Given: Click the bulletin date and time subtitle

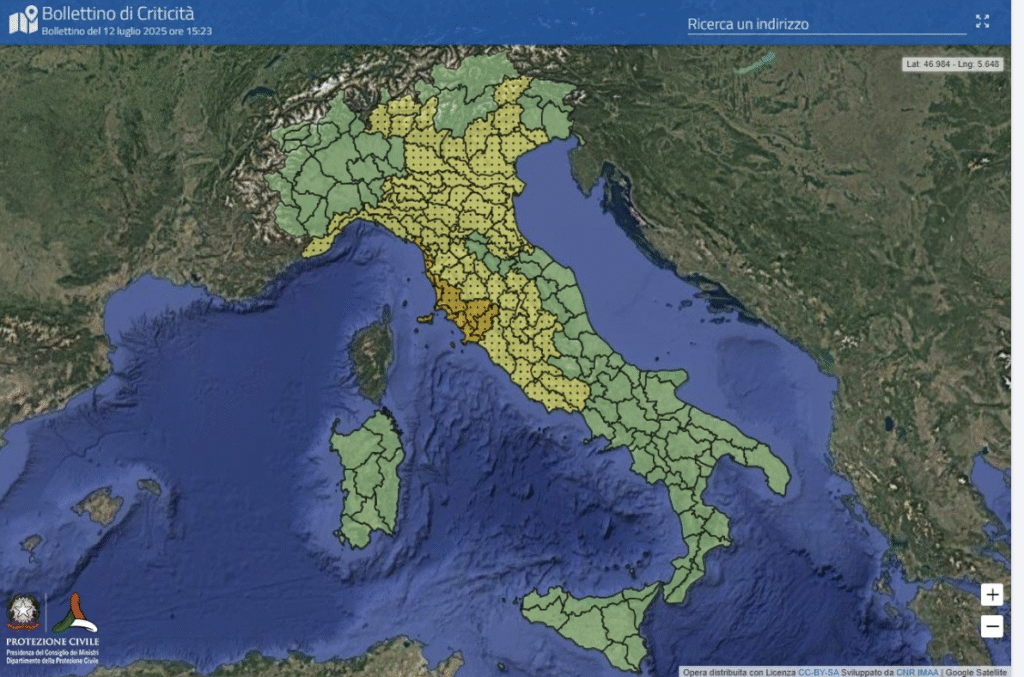Looking at the screenshot, I should coord(126,31).
